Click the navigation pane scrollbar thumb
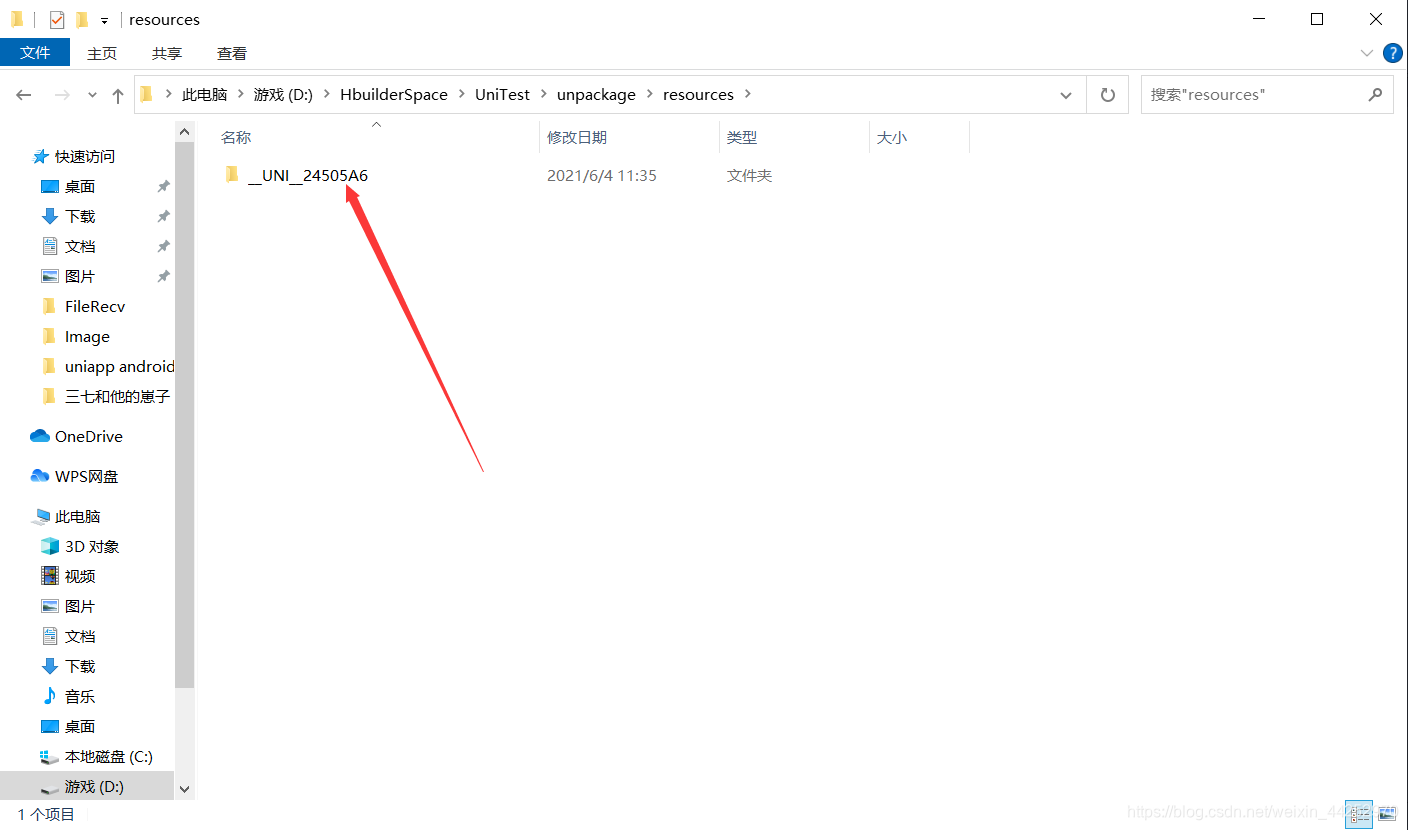Image resolution: width=1408 pixels, height=830 pixels. tap(184, 414)
